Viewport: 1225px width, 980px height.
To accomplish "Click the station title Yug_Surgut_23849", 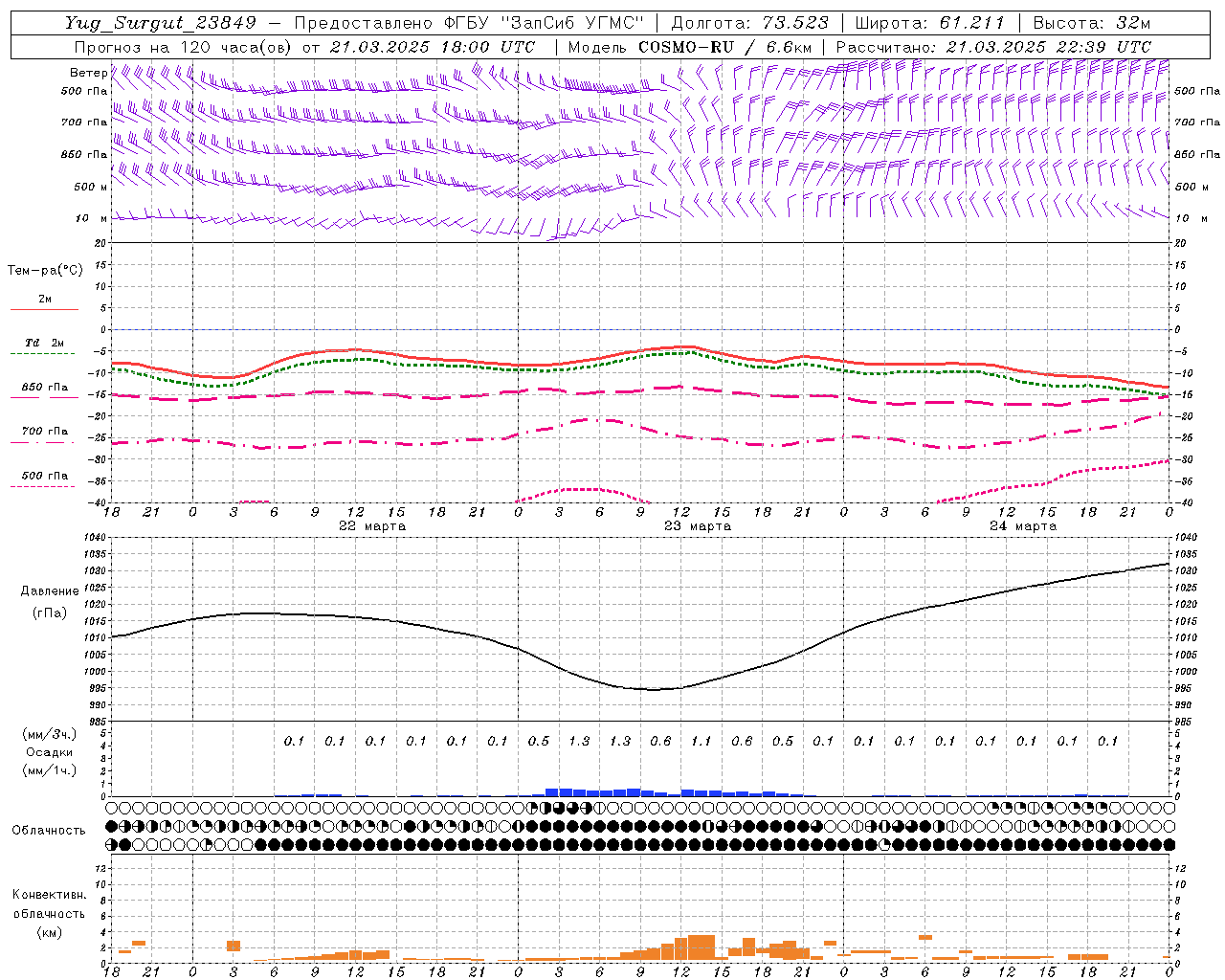I will click(x=161, y=23).
